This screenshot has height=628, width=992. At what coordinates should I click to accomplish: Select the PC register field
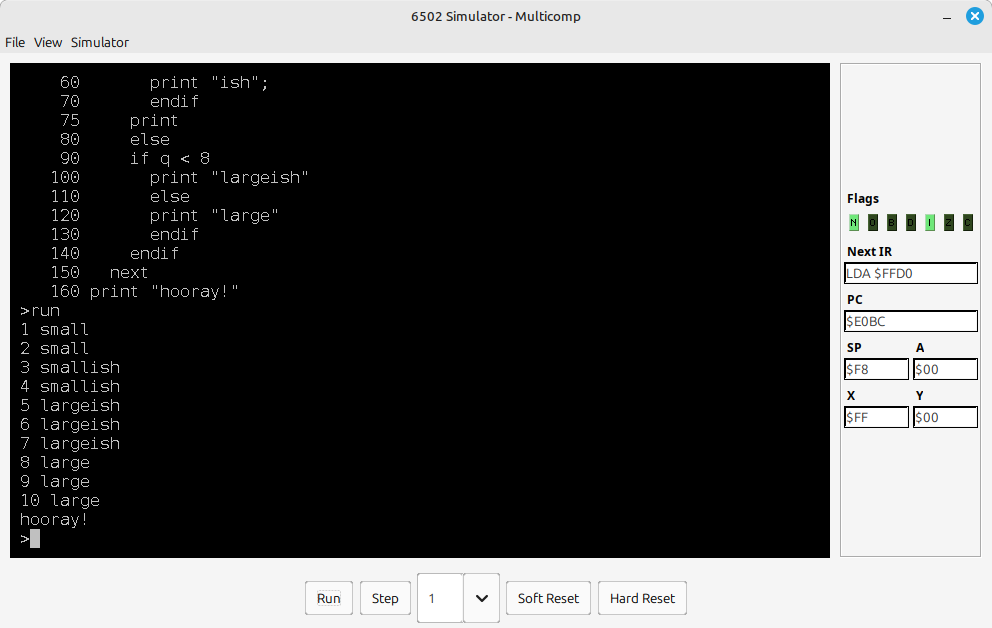(x=911, y=321)
